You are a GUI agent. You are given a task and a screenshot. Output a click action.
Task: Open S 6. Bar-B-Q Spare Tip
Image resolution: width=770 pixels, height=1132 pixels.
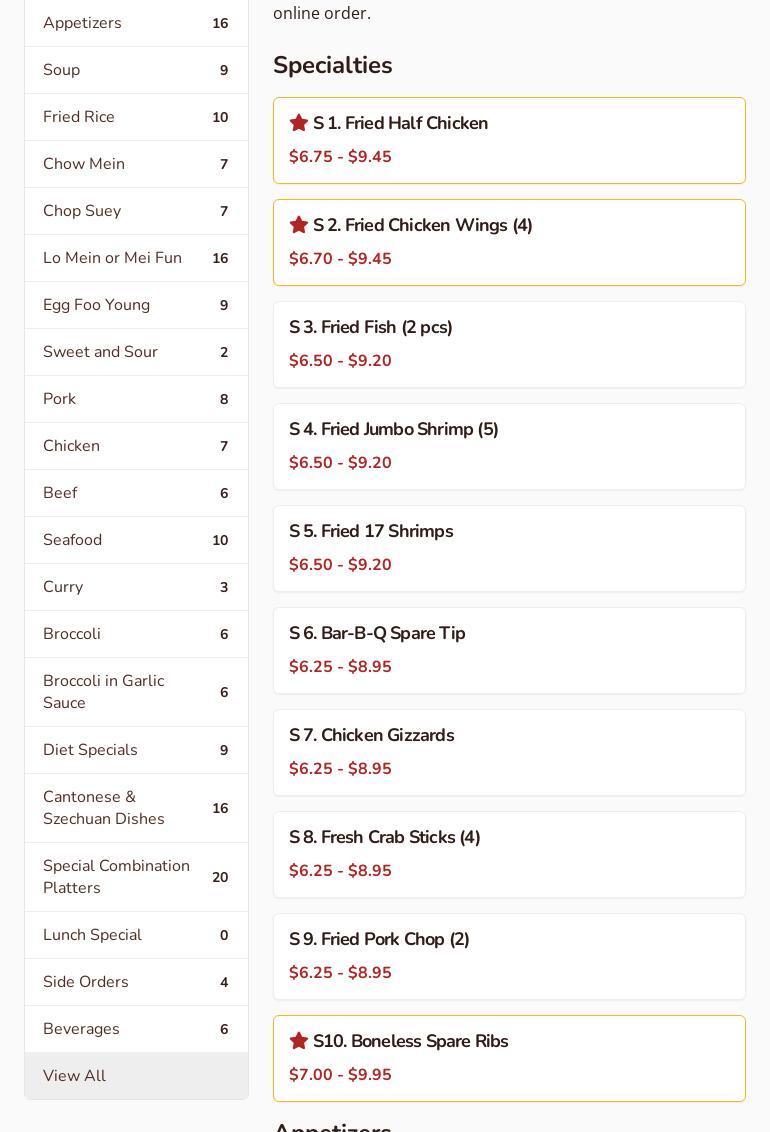[x=508, y=650]
